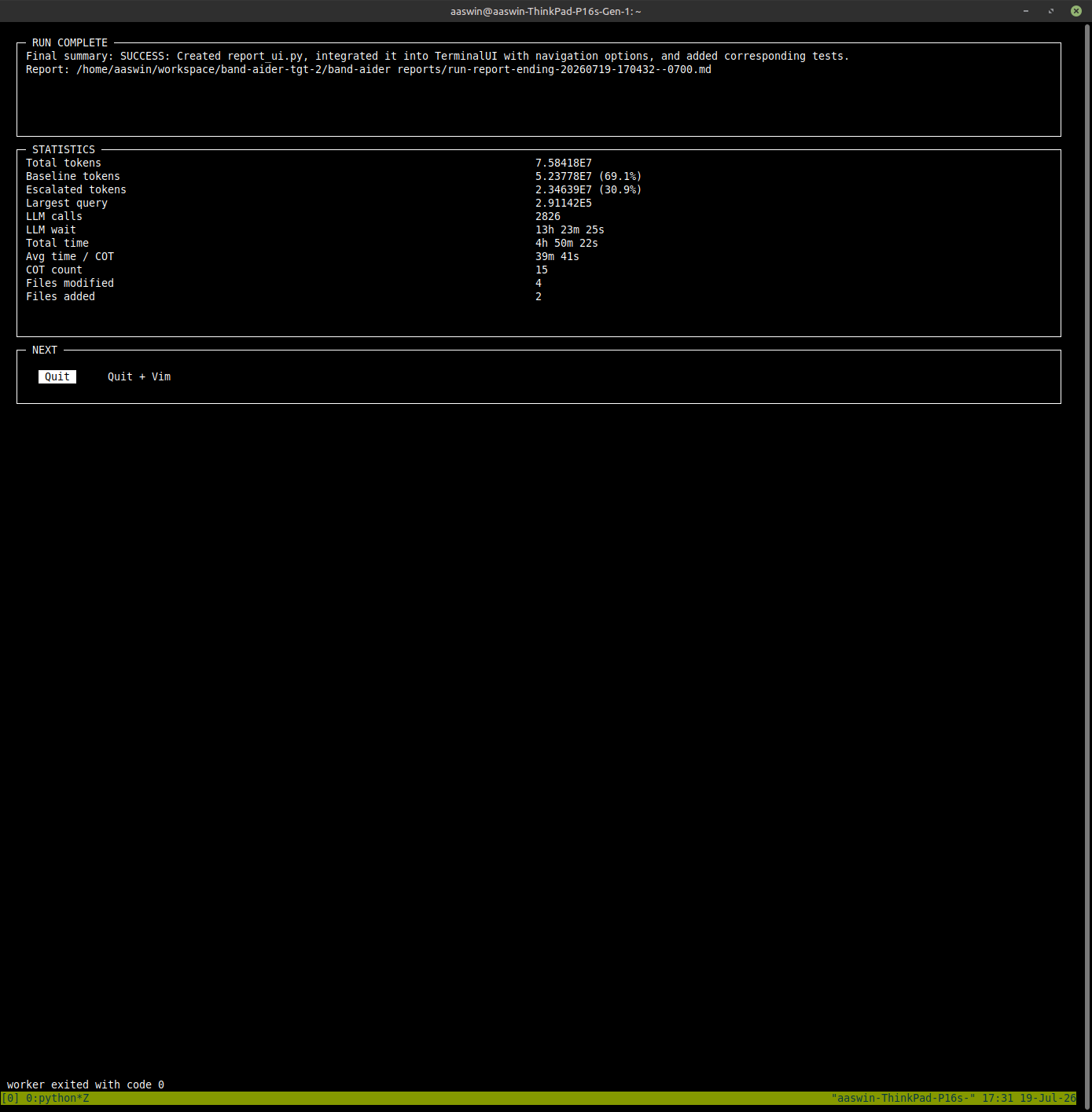Choose the Quit + Vim option

[x=139, y=376]
